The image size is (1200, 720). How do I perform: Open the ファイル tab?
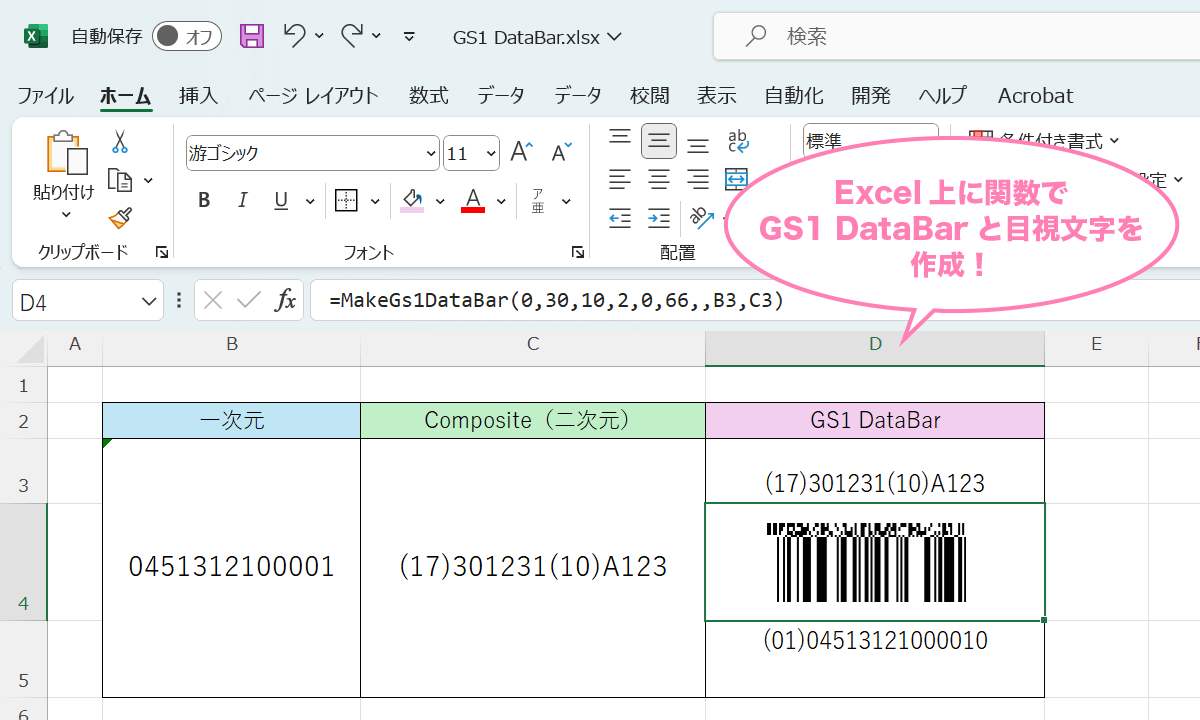tap(45, 96)
